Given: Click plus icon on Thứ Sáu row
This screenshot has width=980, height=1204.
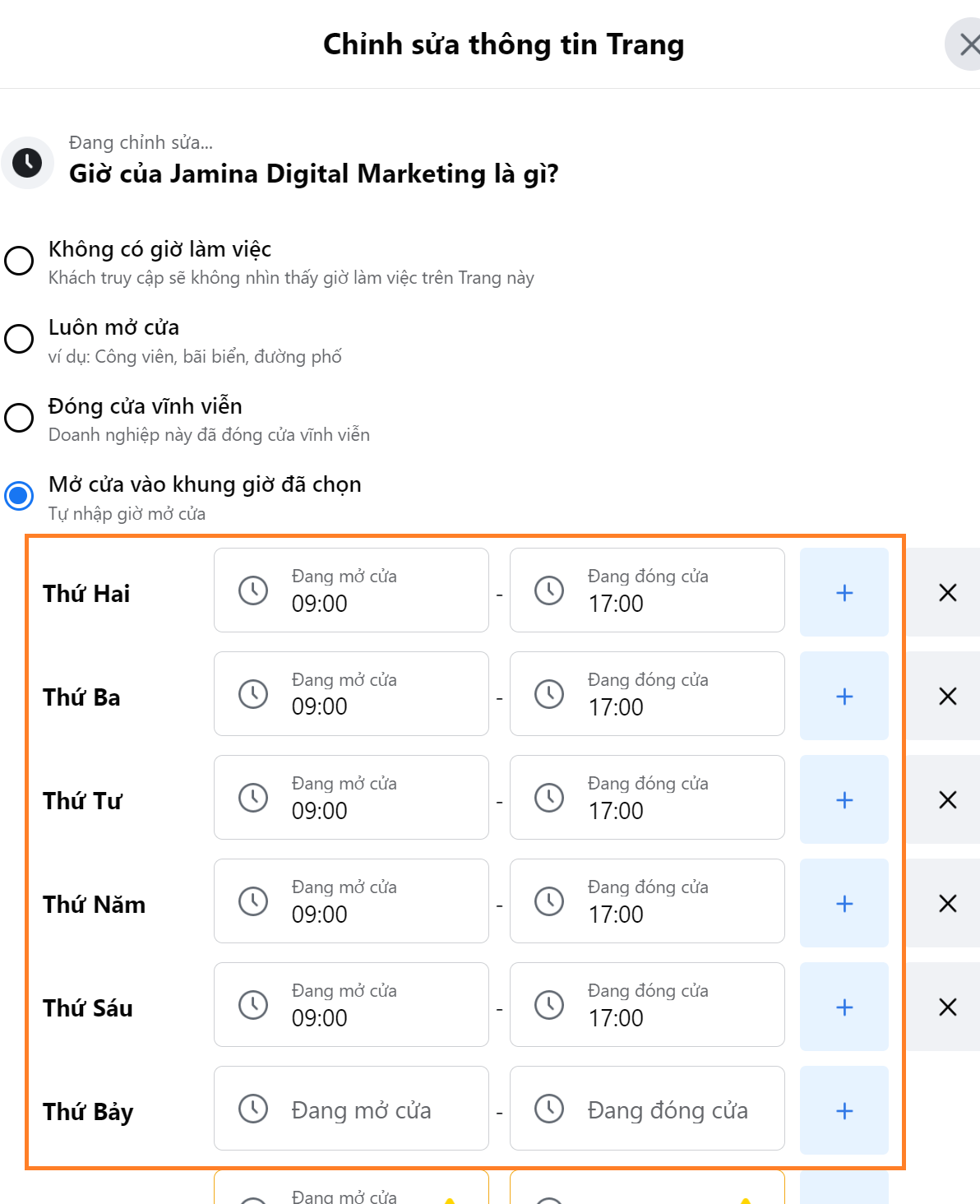Looking at the screenshot, I should pyautogui.click(x=844, y=1007).
